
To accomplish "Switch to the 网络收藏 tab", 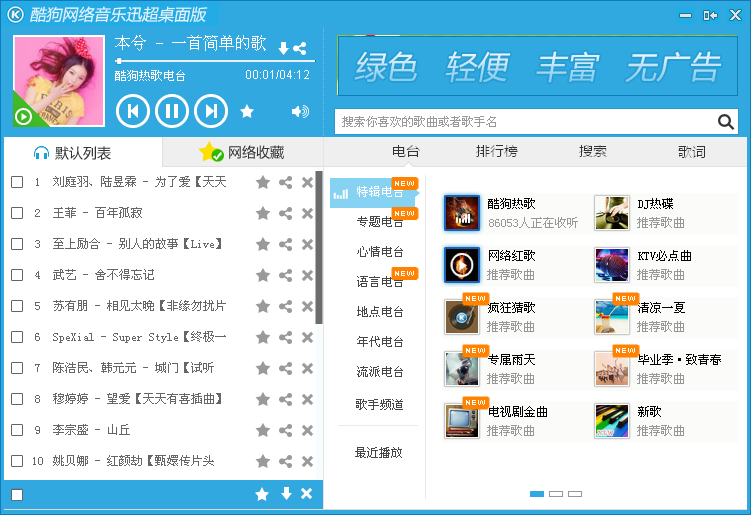I will coord(243,152).
